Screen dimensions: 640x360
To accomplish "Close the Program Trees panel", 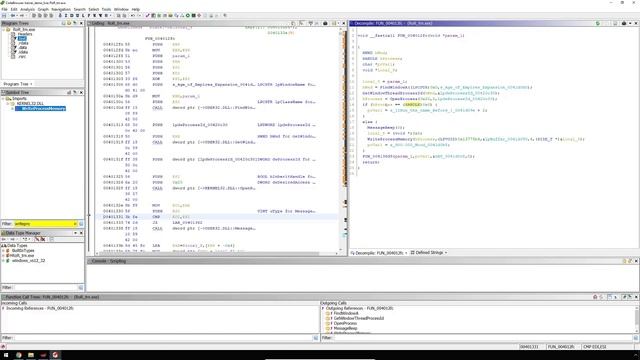I will (81, 23).
